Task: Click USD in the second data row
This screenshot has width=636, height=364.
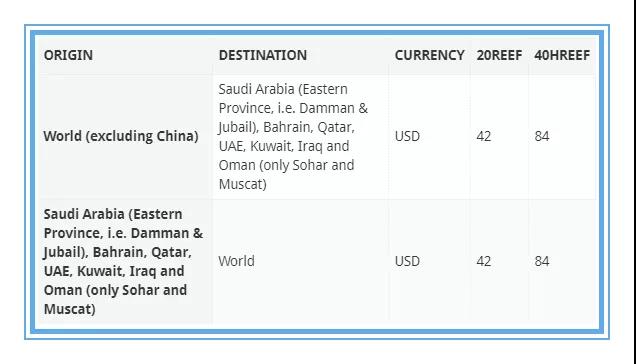Action: click(407, 261)
